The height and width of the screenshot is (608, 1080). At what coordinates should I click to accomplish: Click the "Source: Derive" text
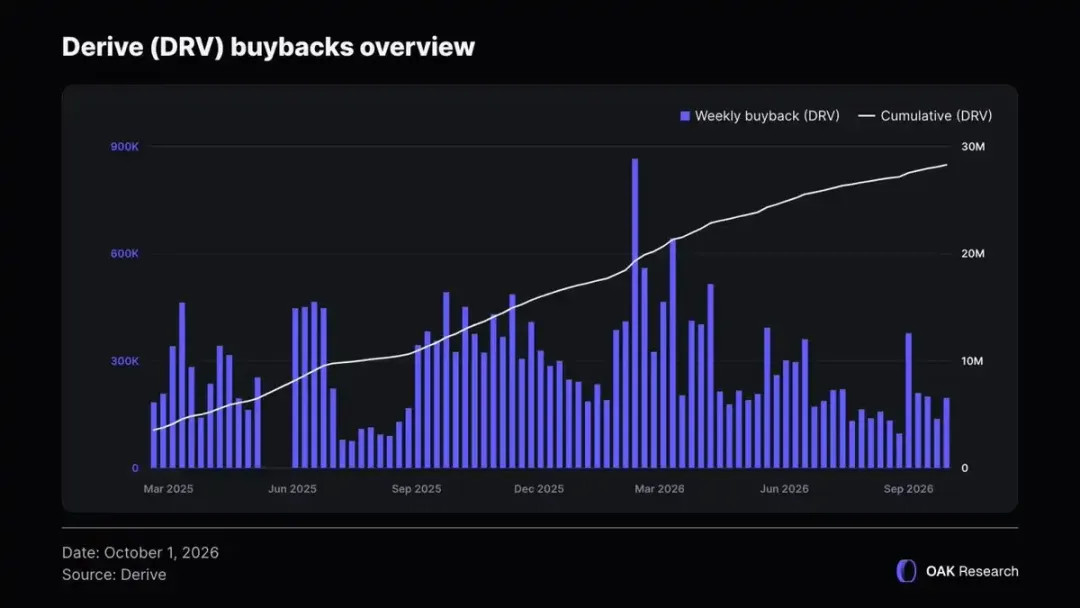[114, 574]
